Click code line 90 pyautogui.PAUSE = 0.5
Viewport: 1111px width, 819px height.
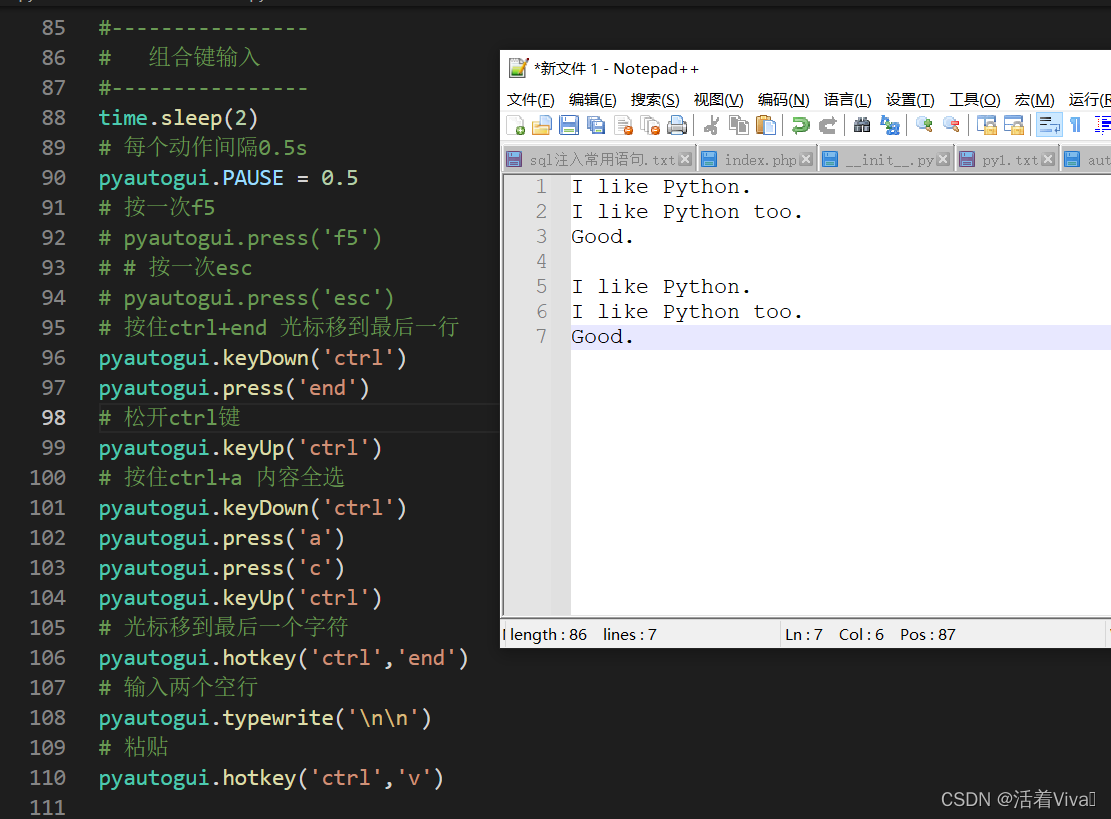point(228,178)
